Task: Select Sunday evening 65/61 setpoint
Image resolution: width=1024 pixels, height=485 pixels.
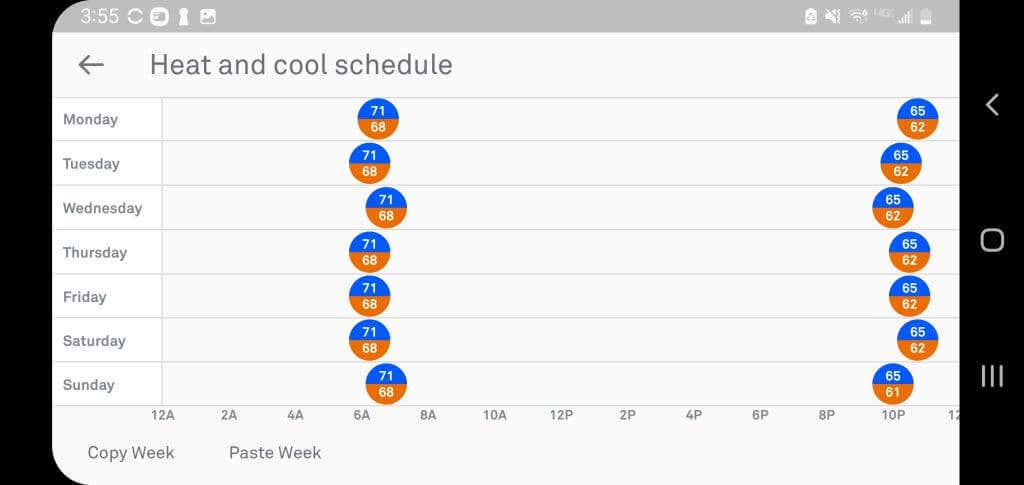Action: [893, 384]
